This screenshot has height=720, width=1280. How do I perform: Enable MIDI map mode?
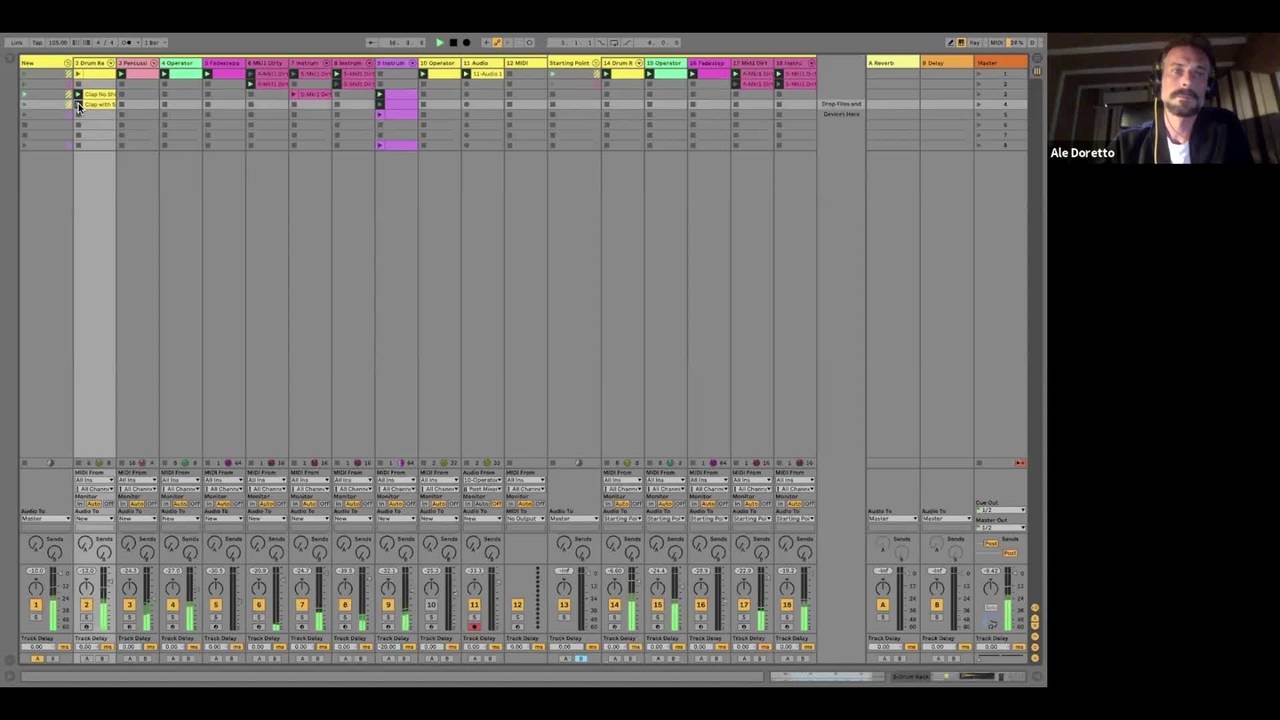click(997, 43)
